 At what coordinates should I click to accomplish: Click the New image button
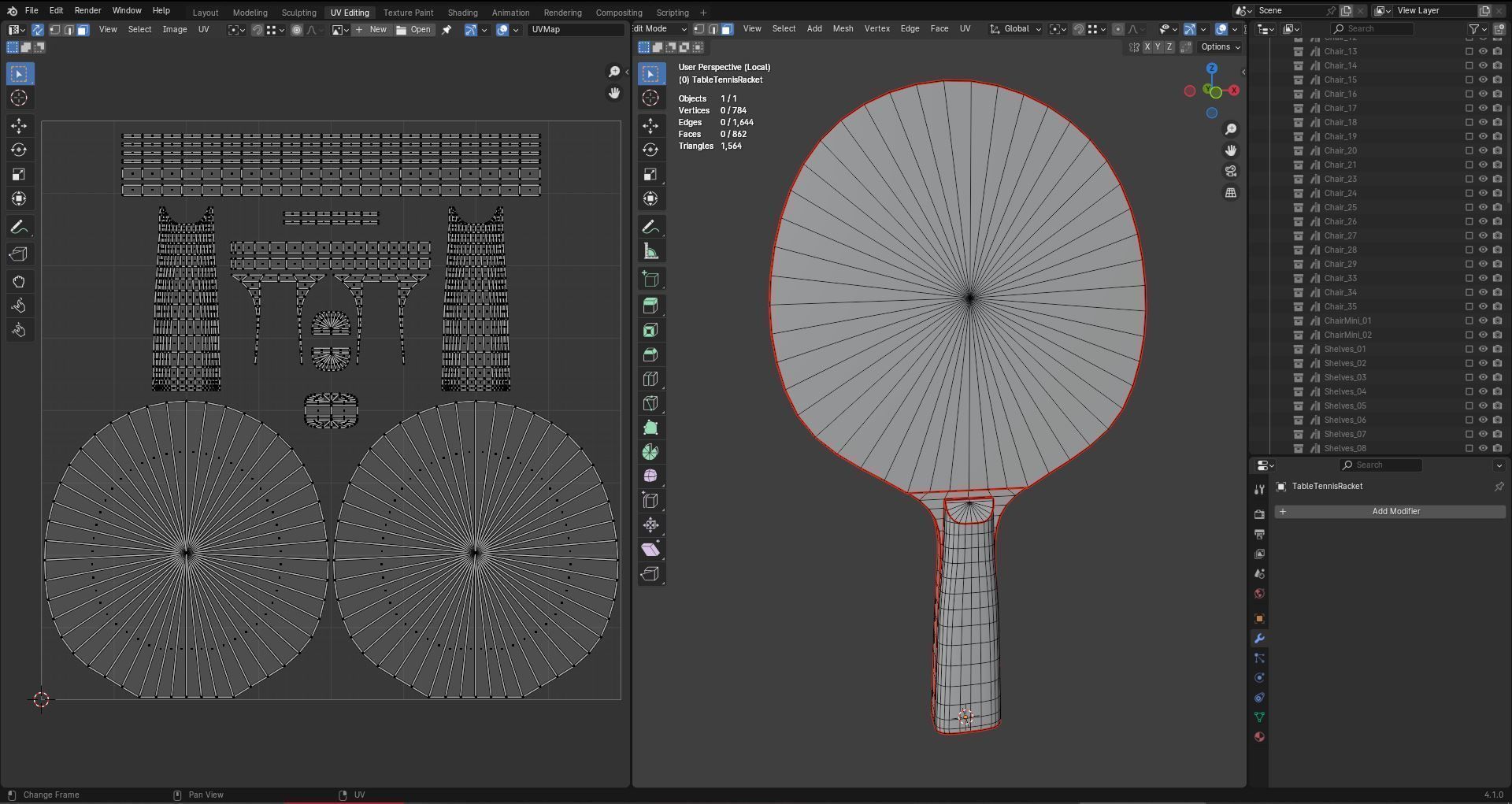pyautogui.click(x=371, y=30)
